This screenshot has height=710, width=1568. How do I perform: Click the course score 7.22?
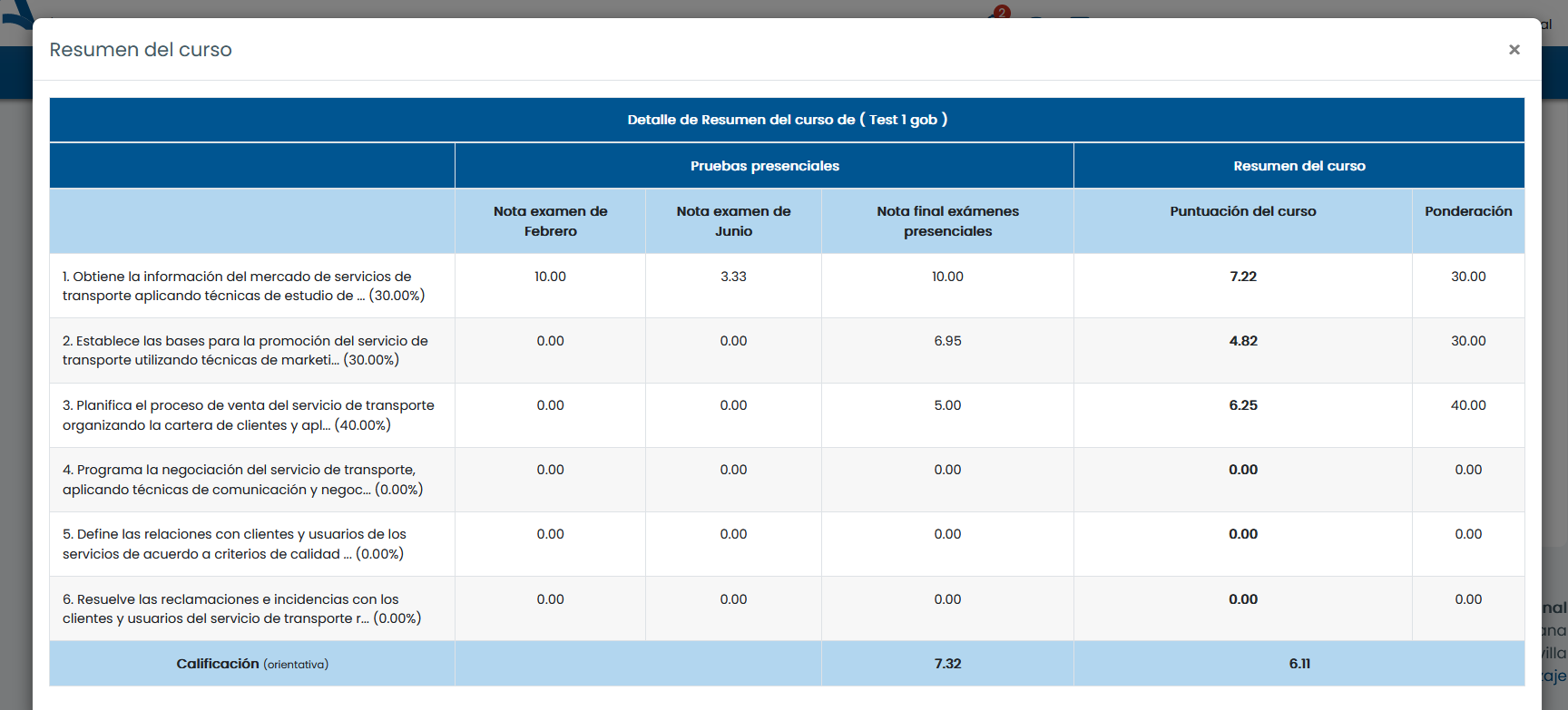pyautogui.click(x=1243, y=277)
